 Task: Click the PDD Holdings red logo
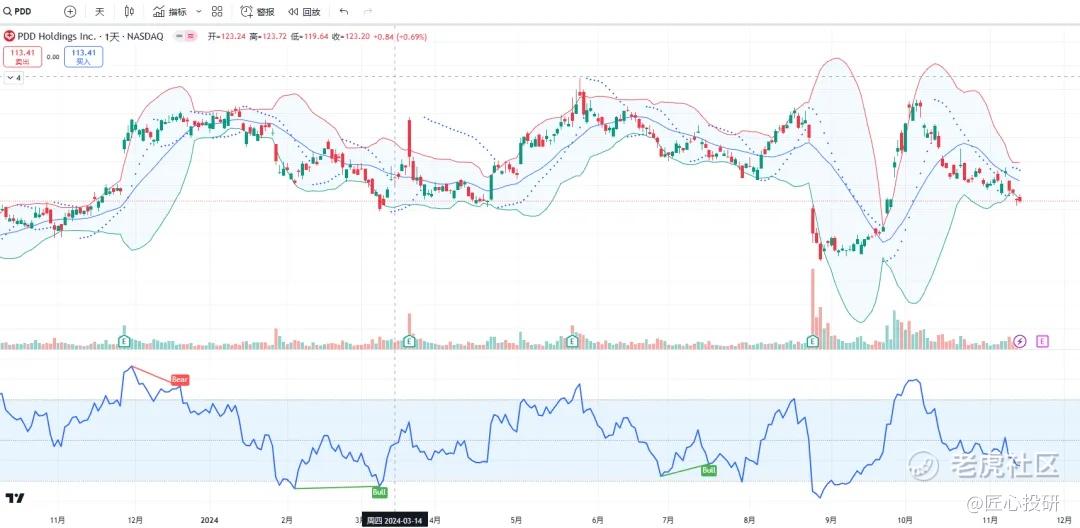pos(9,36)
